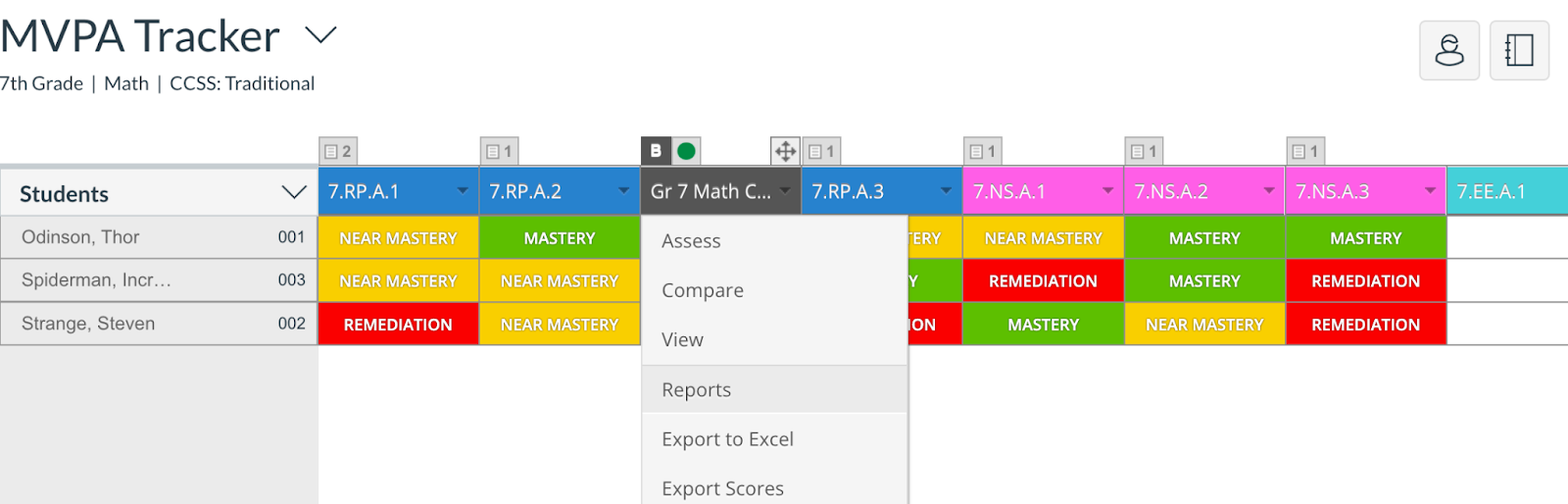This screenshot has height=504, width=1568.
Task: Click the assessment count badge above 7.RP.A.1
Action: tap(338, 151)
